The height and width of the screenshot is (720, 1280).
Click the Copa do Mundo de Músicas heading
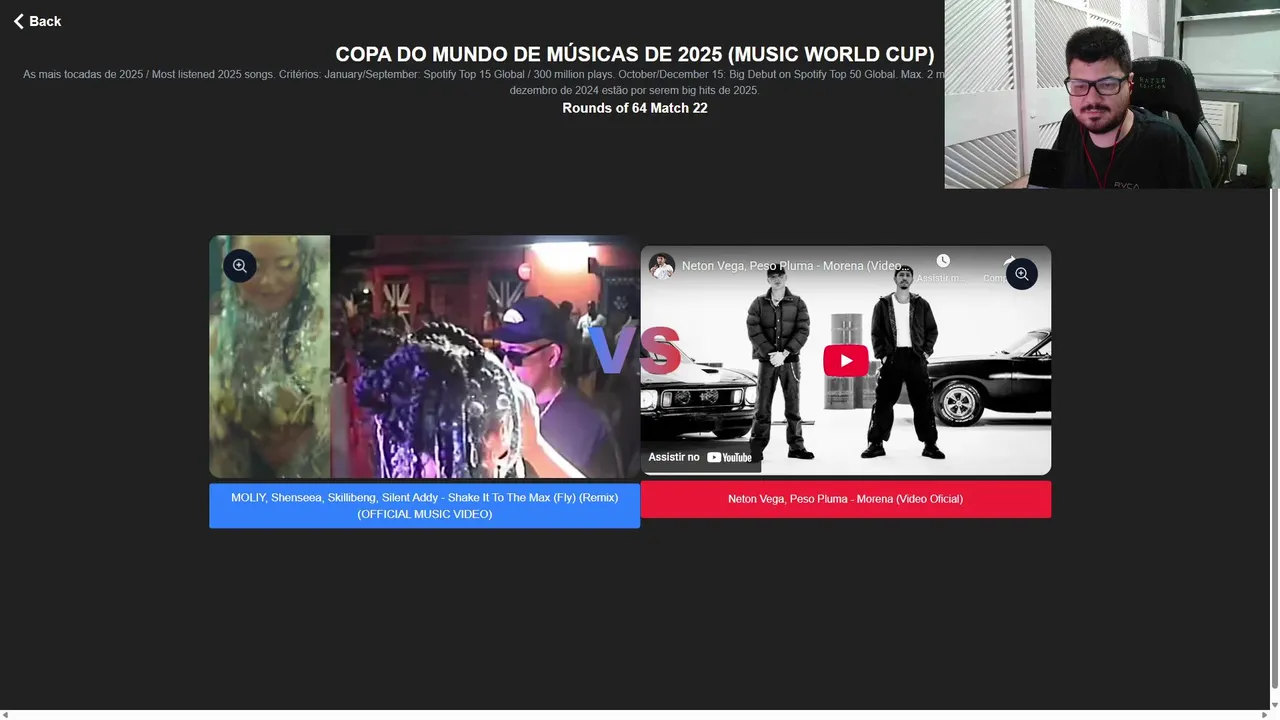[635, 54]
